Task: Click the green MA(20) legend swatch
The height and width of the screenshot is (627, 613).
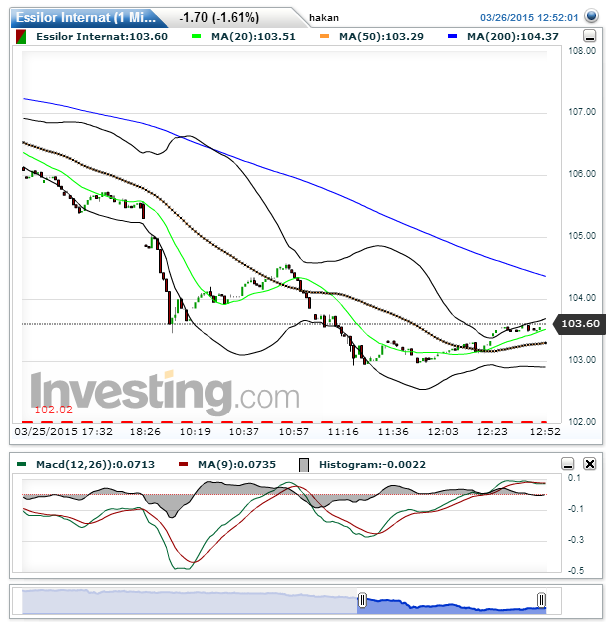Action: point(196,36)
